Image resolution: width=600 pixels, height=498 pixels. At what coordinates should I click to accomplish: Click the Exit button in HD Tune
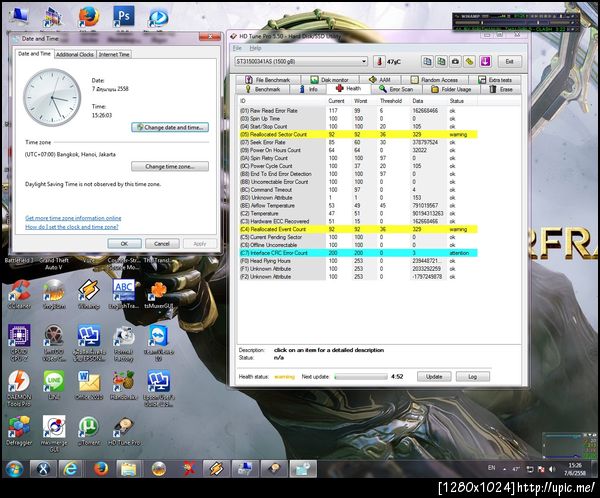[509, 61]
